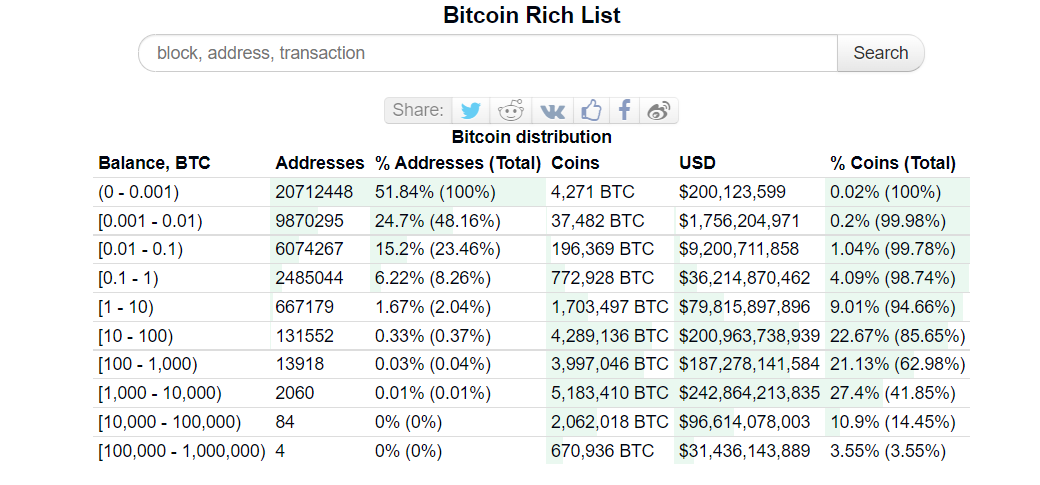Select the [10 - 100) balance range
The width and height of the screenshot is (1040, 485).
[x=136, y=336]
